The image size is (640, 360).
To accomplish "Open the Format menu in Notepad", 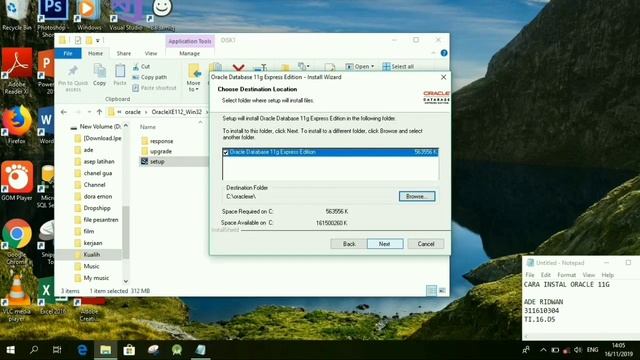I will pos(567,275).
